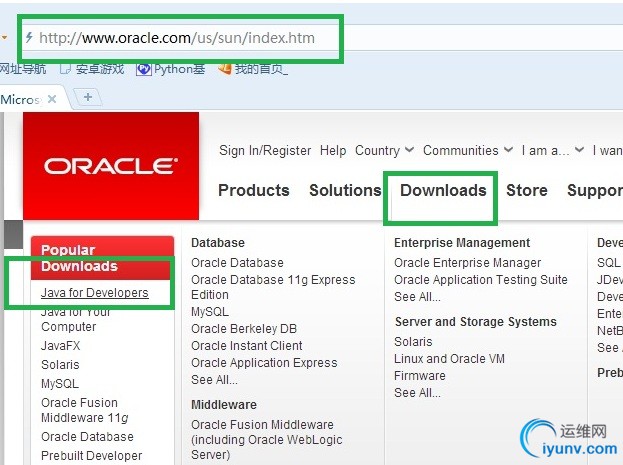The height and width of the screenshot is (465, 623).
Task: Open Sign In/Register link
Action: coord(265,151)
